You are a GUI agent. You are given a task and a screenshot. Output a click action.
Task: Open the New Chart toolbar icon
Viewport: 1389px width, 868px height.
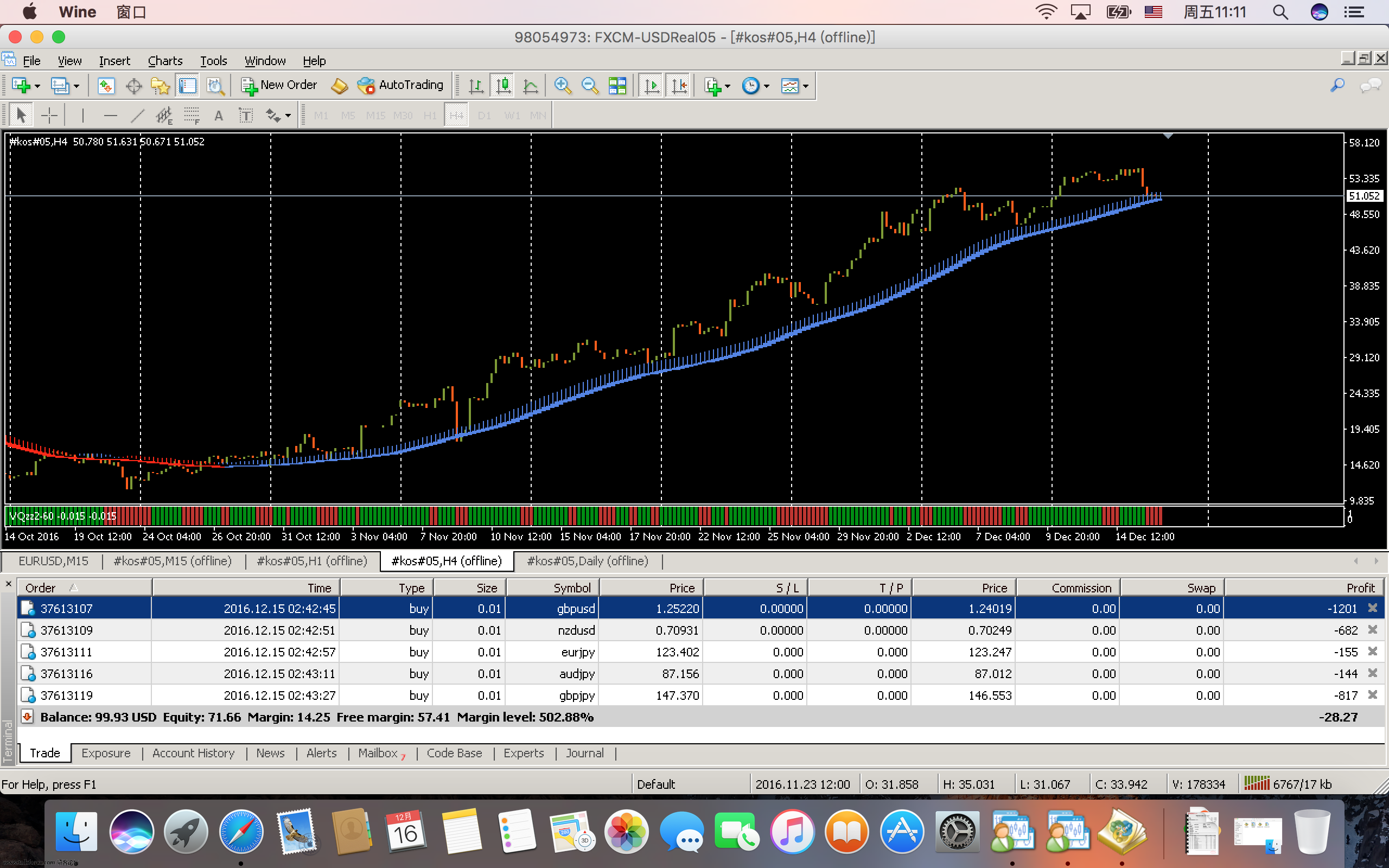[21, 86]
